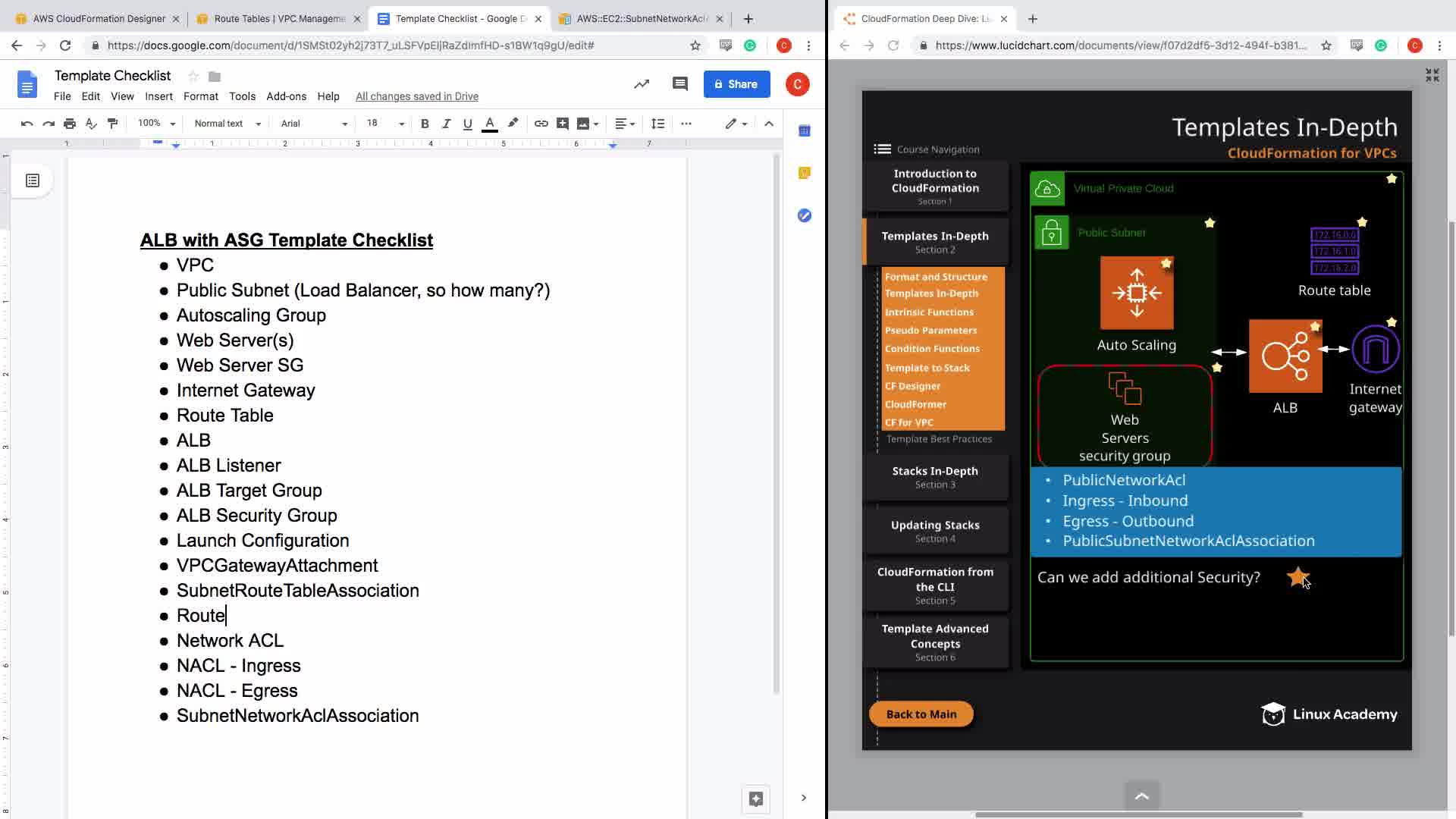Expand the 100% zoom dropdown
The width and height of the screenshot is (1456, 819).
tap(156, 124)
